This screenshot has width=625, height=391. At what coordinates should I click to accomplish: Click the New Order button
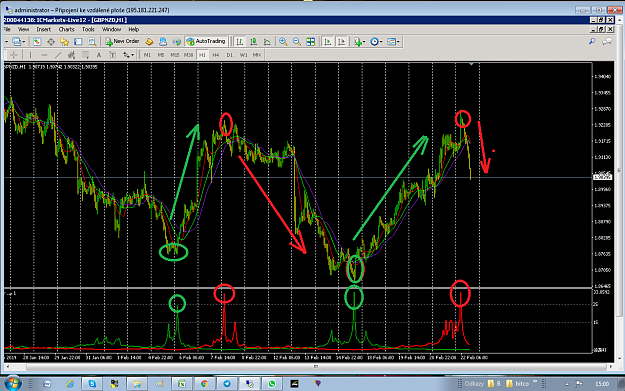122,41
